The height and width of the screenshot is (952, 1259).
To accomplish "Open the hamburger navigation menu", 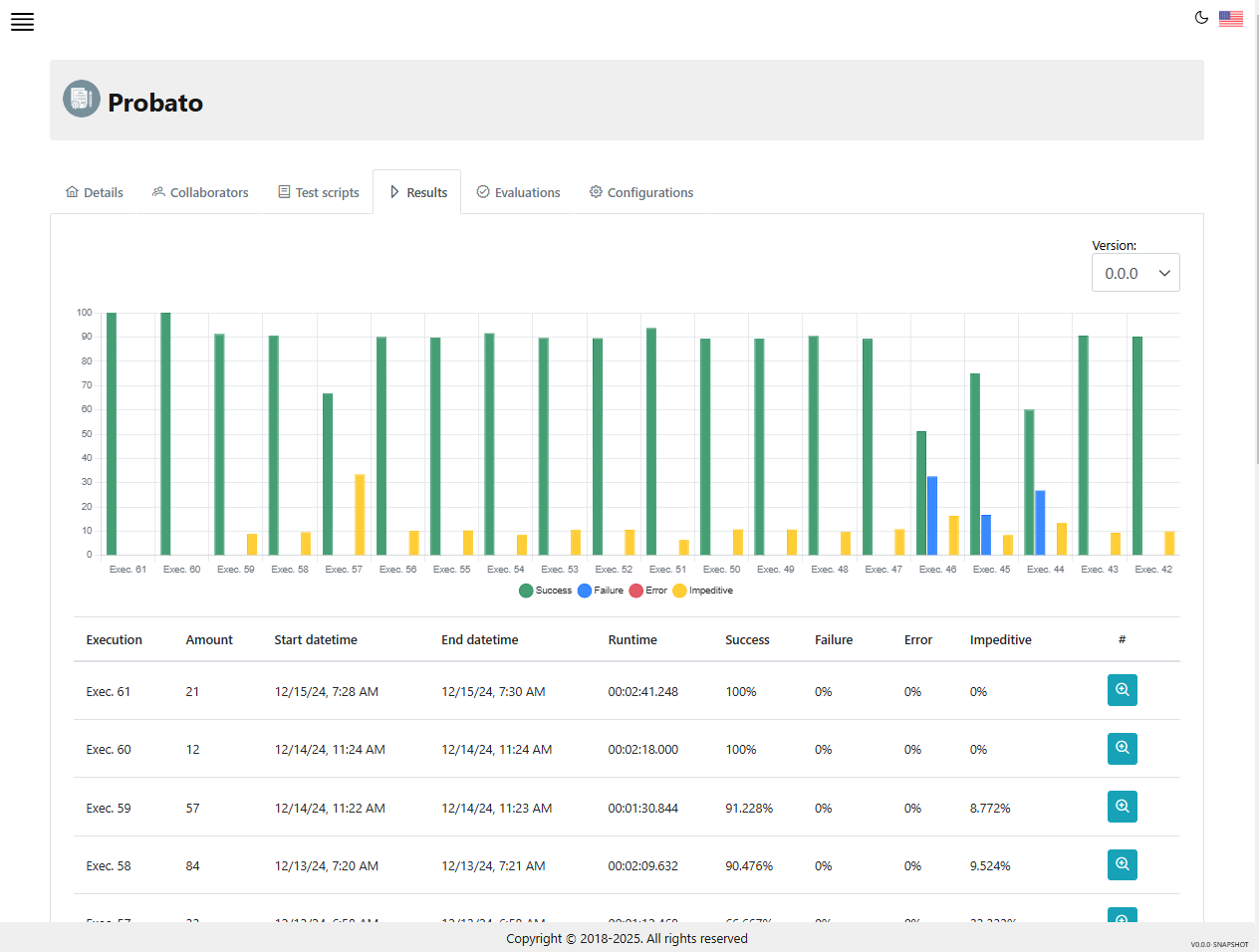I will coord(22,22).
